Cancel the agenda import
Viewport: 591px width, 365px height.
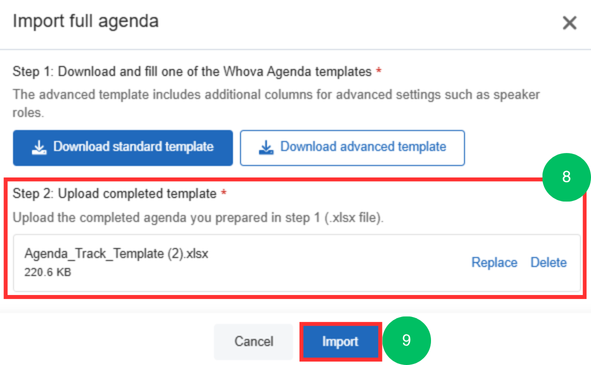click(x=254, y=342)
